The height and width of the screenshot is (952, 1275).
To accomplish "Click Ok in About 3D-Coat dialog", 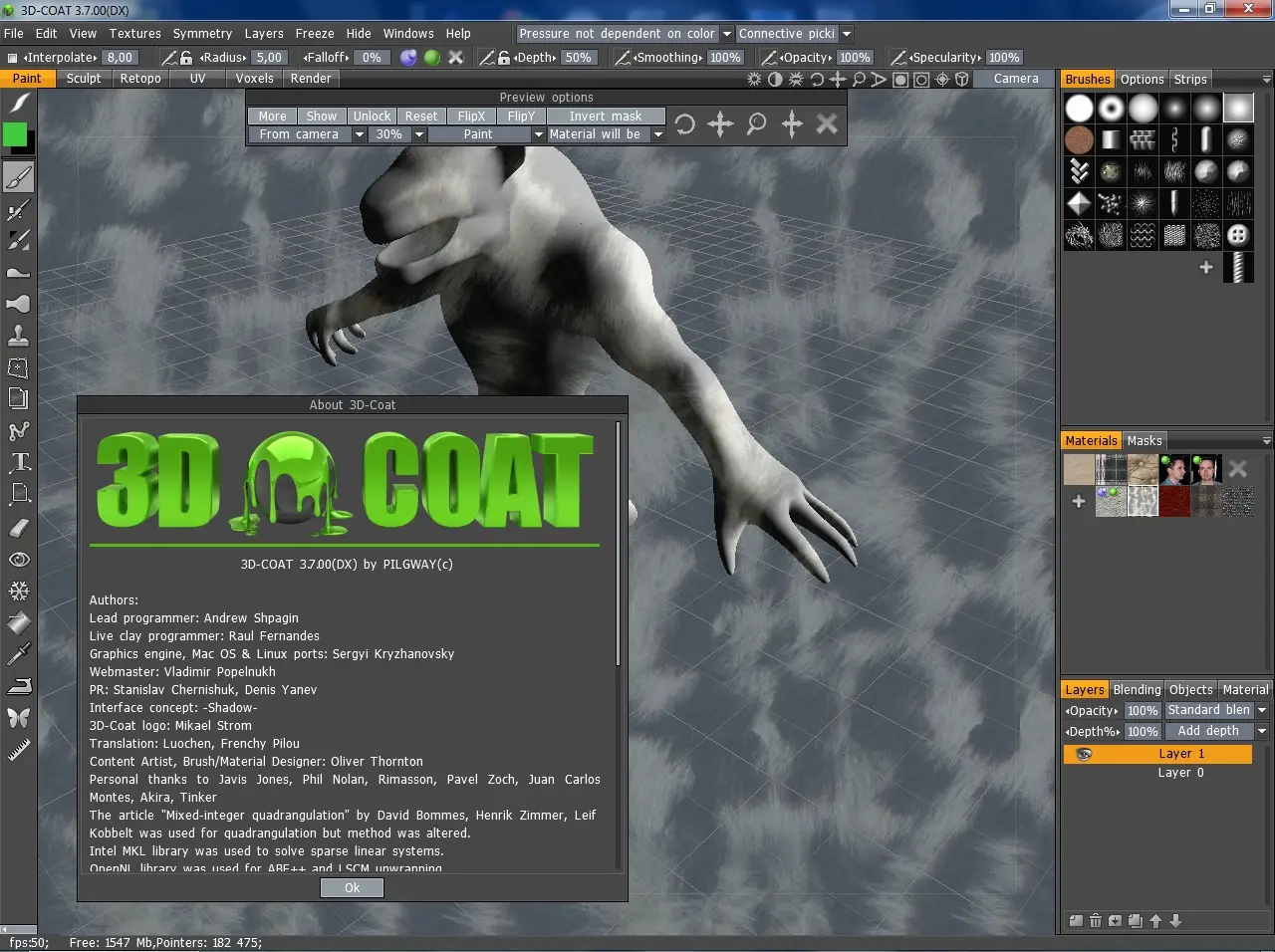I will point(353,888).
